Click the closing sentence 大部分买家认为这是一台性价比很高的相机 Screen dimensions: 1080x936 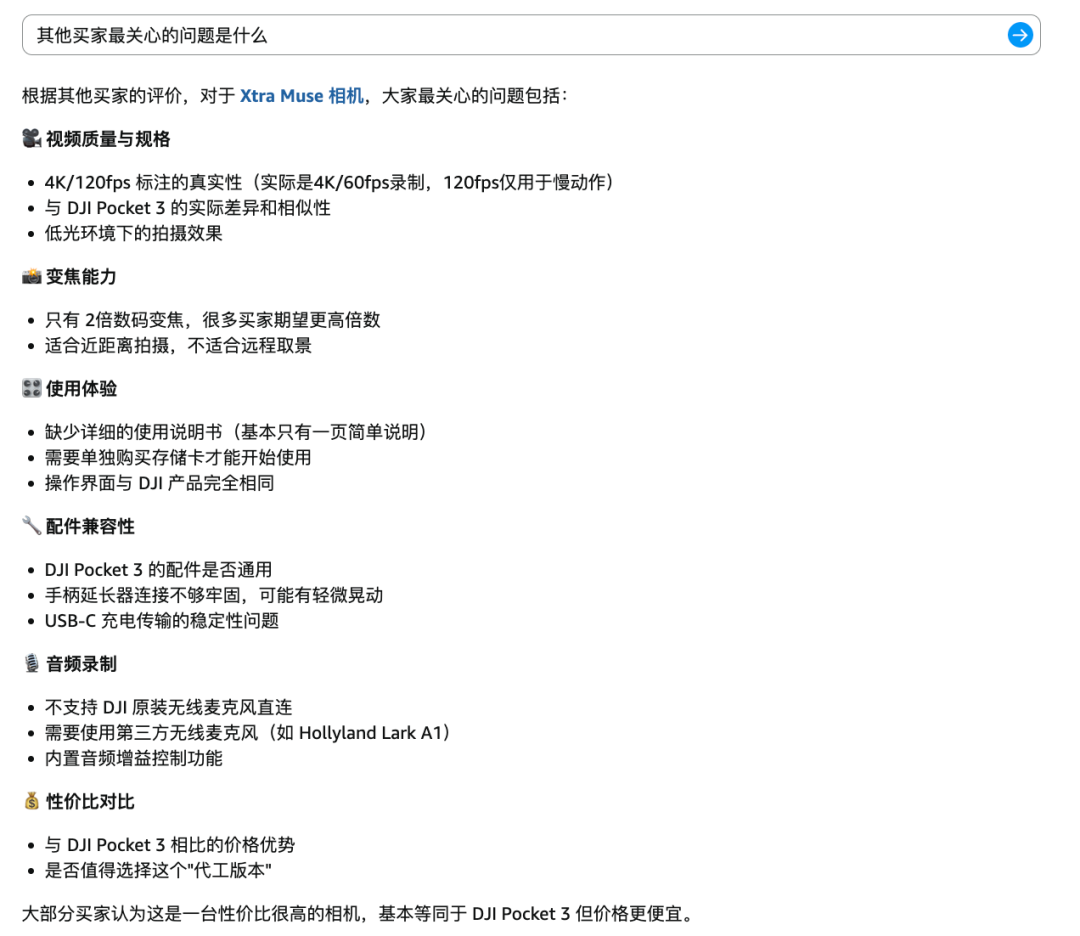[x=357, y=915]
